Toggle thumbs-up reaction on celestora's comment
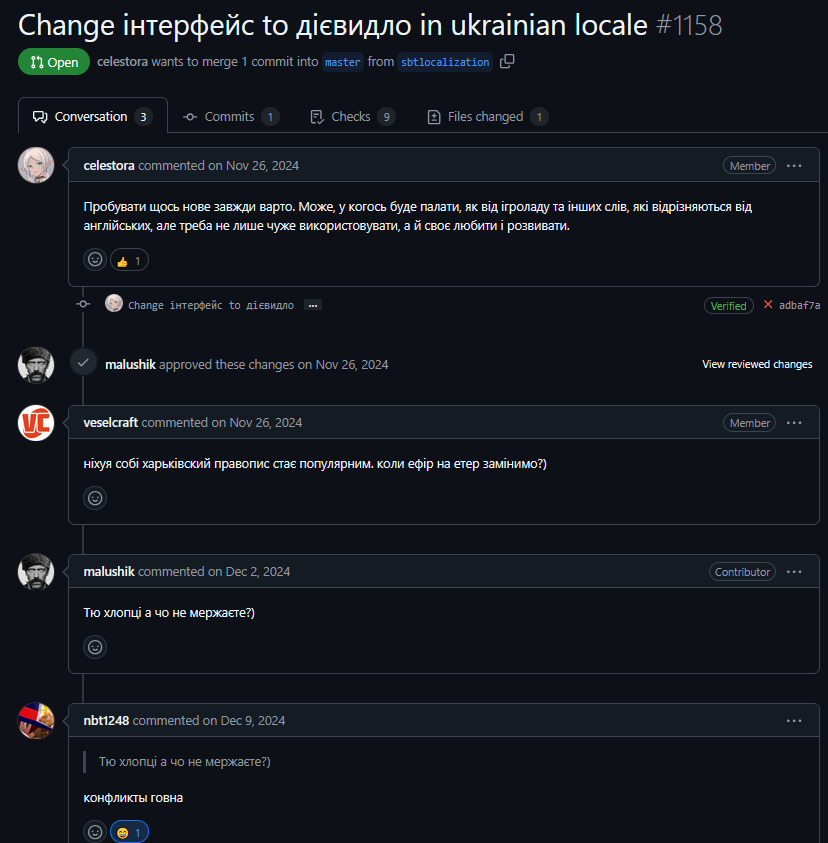828x843 pixels. tap(129, 260)
